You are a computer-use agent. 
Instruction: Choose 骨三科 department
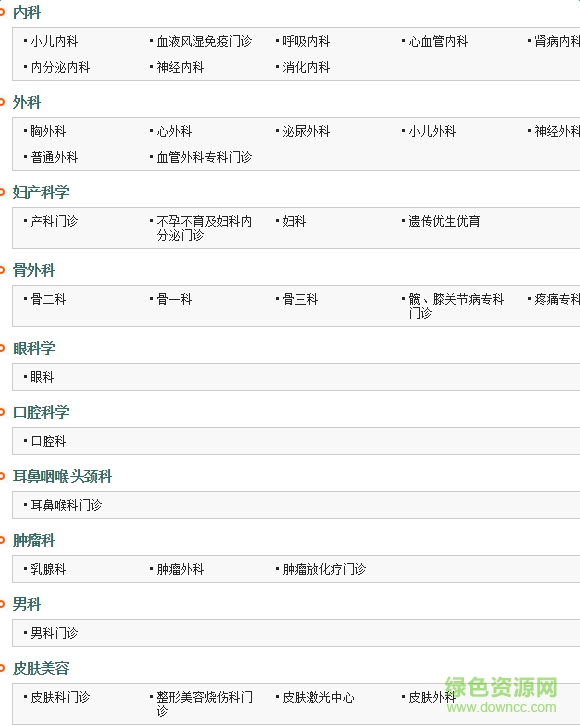coord(300,300)
